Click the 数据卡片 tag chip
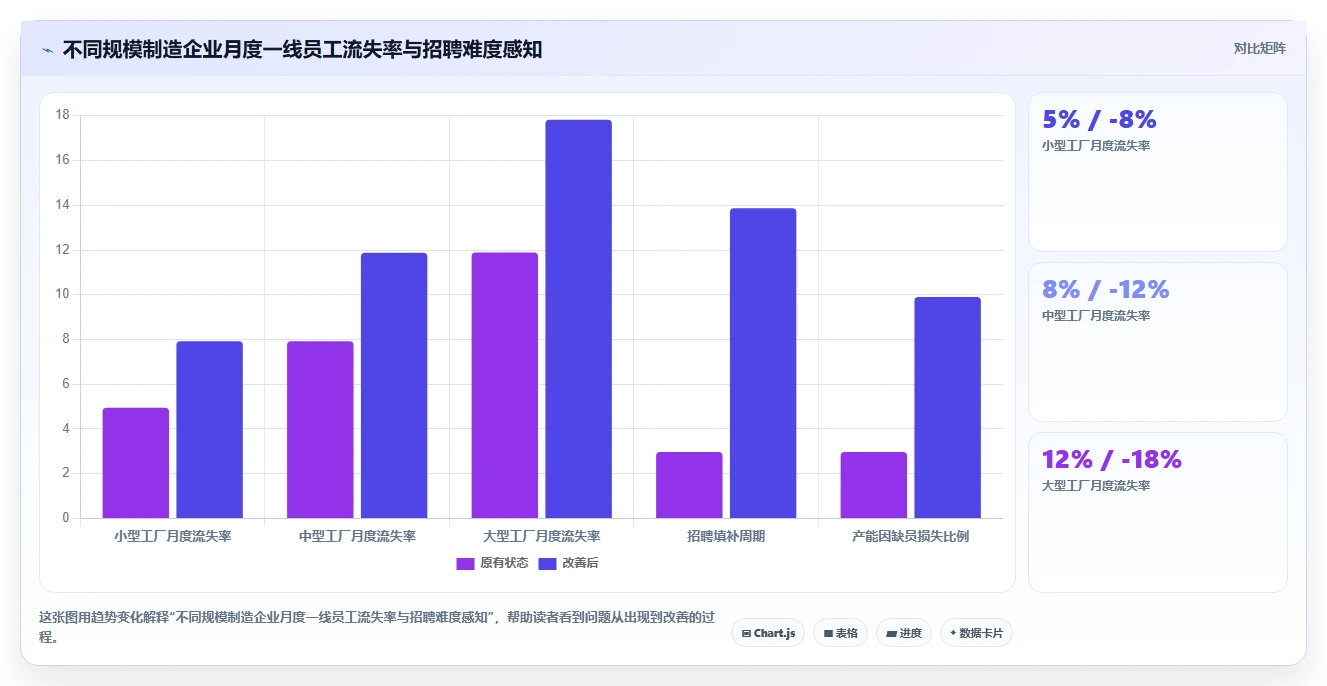Viewport: 1327px width, 686px height. [976, 633]
